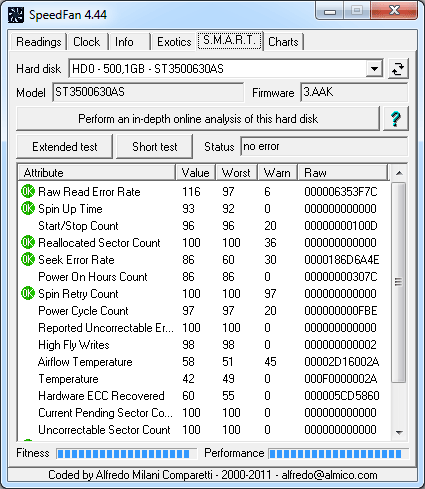The width and height of the screenshot is (425, 489).
Task: Click OK icon beside Seek Error Rate
Action: pos(28,259)
